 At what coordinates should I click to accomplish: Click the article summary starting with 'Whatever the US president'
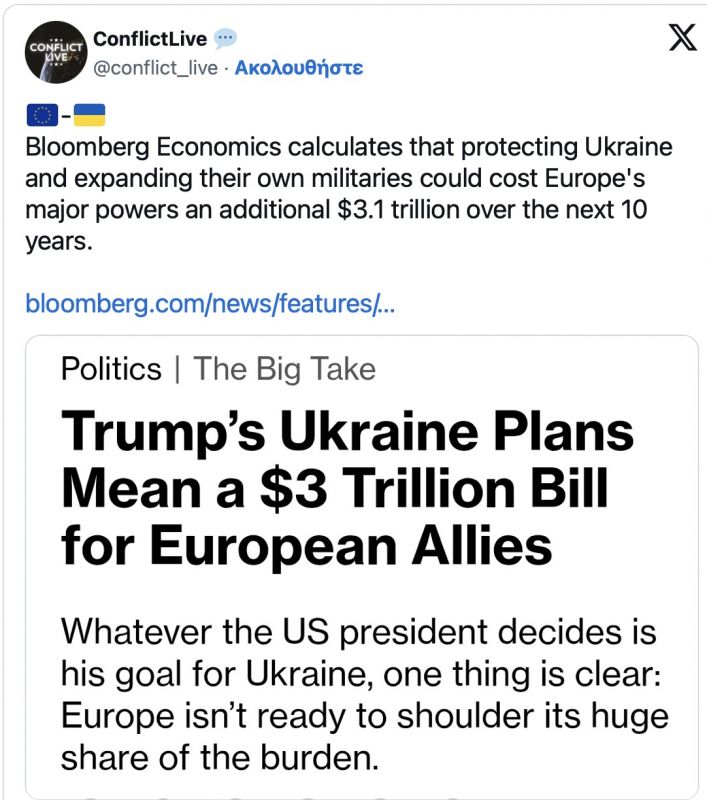[x=360, y=632]
